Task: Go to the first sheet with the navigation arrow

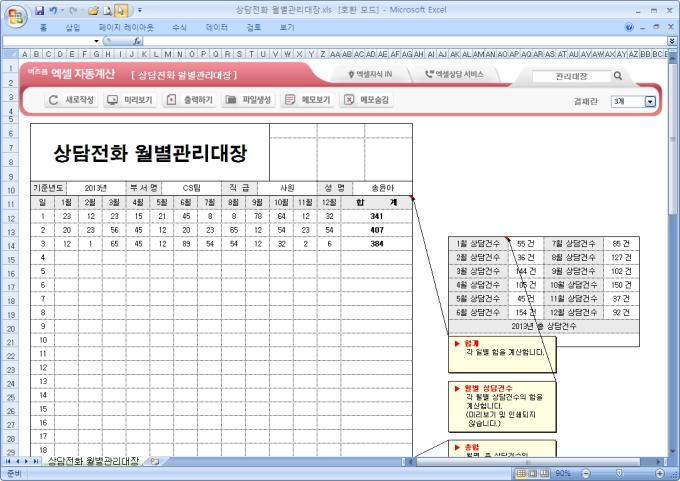Action: [x=8, y=461]
